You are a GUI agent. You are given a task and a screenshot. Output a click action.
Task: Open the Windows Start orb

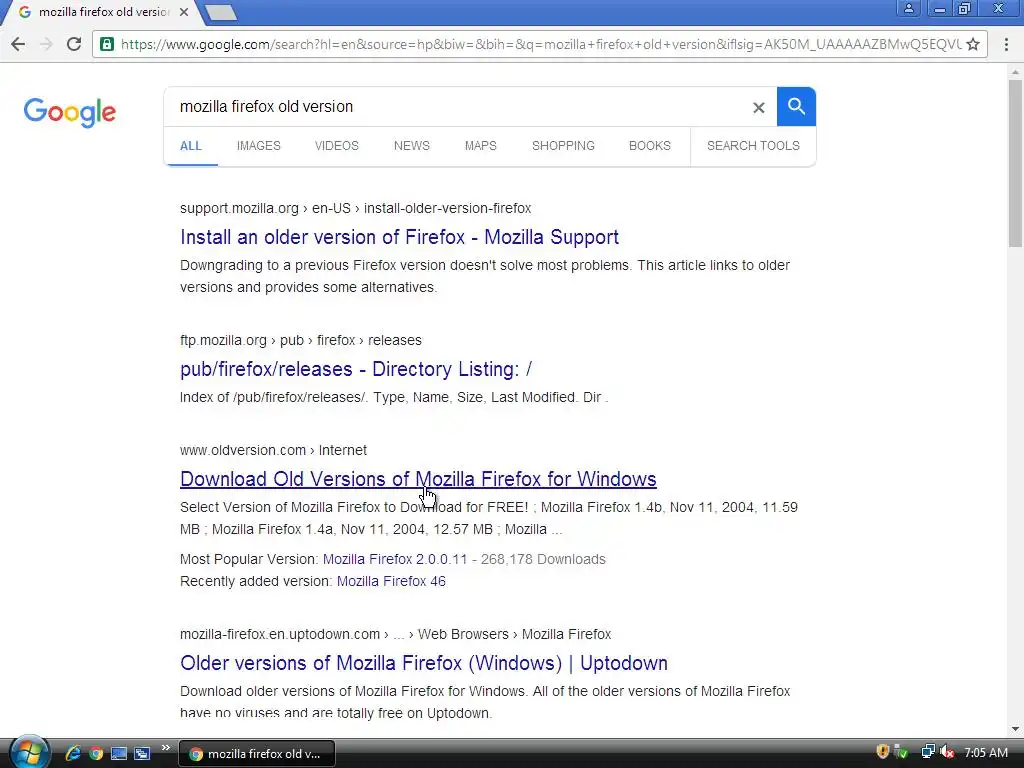click(x=29, y=753)
